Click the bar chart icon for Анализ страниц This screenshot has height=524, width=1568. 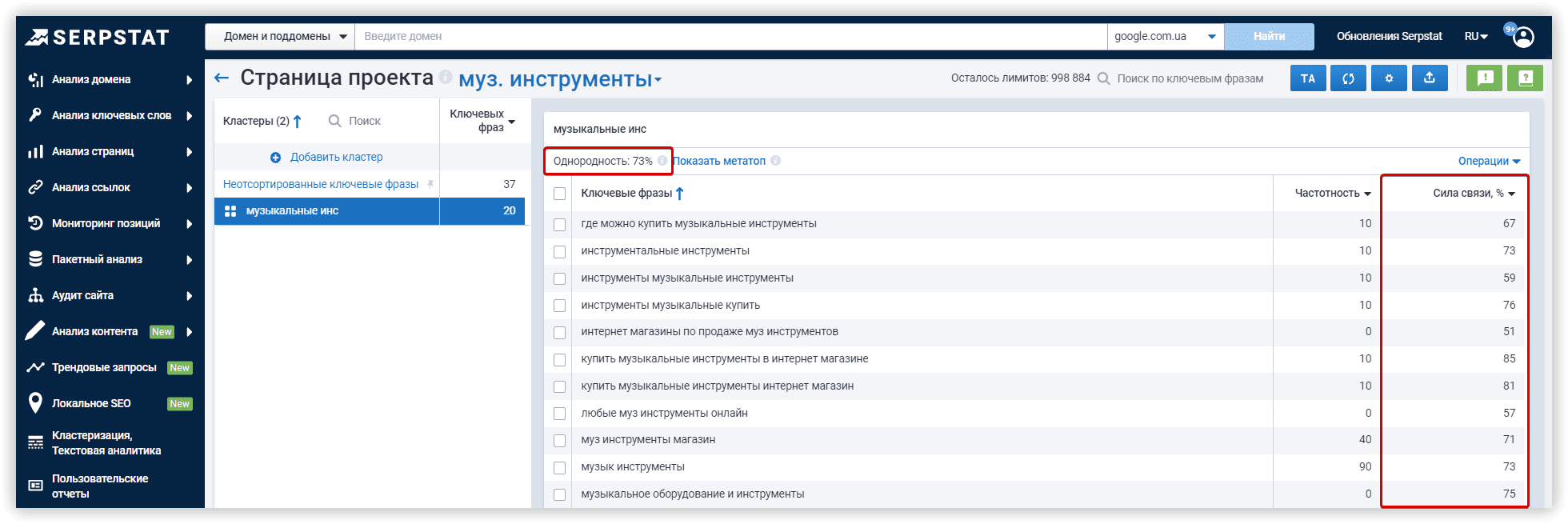35,151
